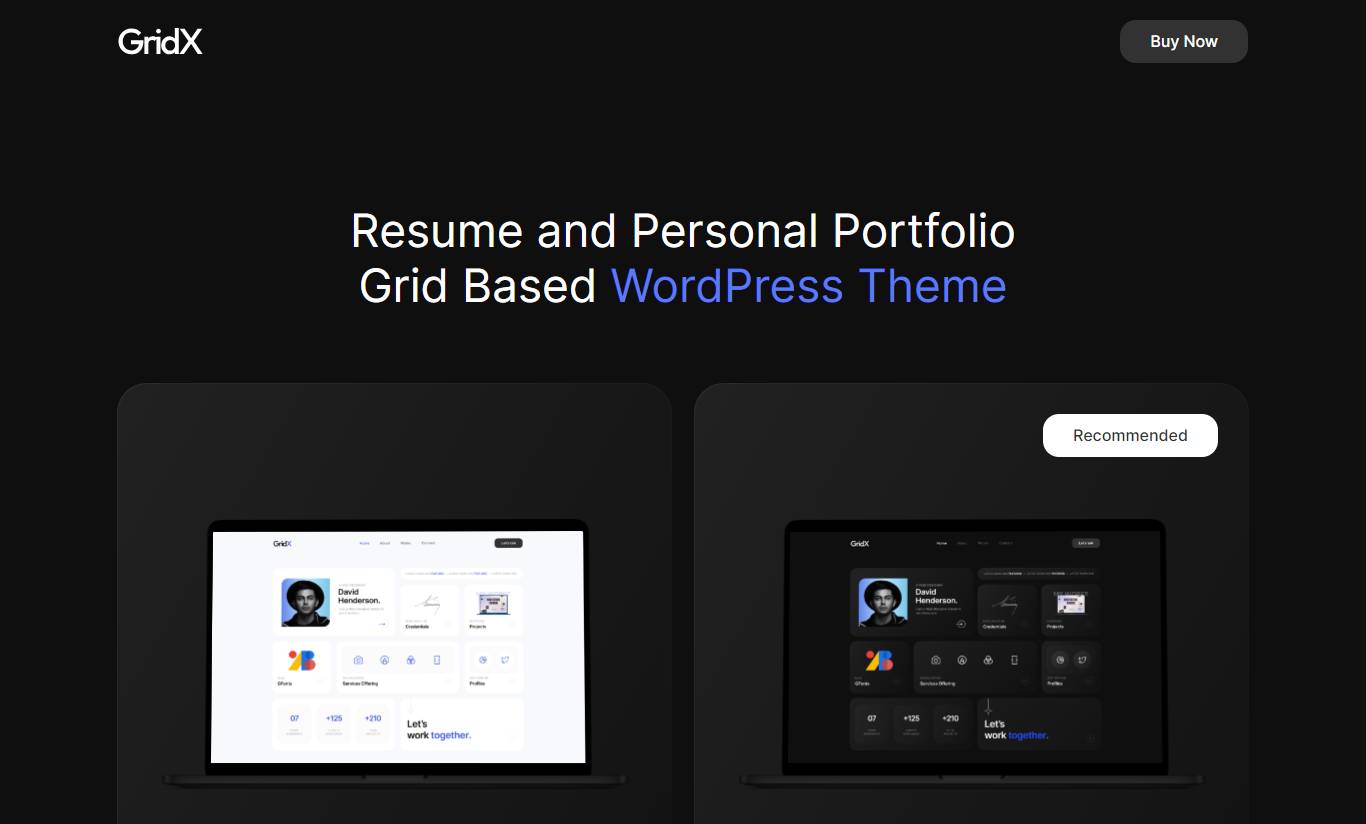Click the Recommended badge
This screenshot has width=1366, height=824.
[1130, 435]
